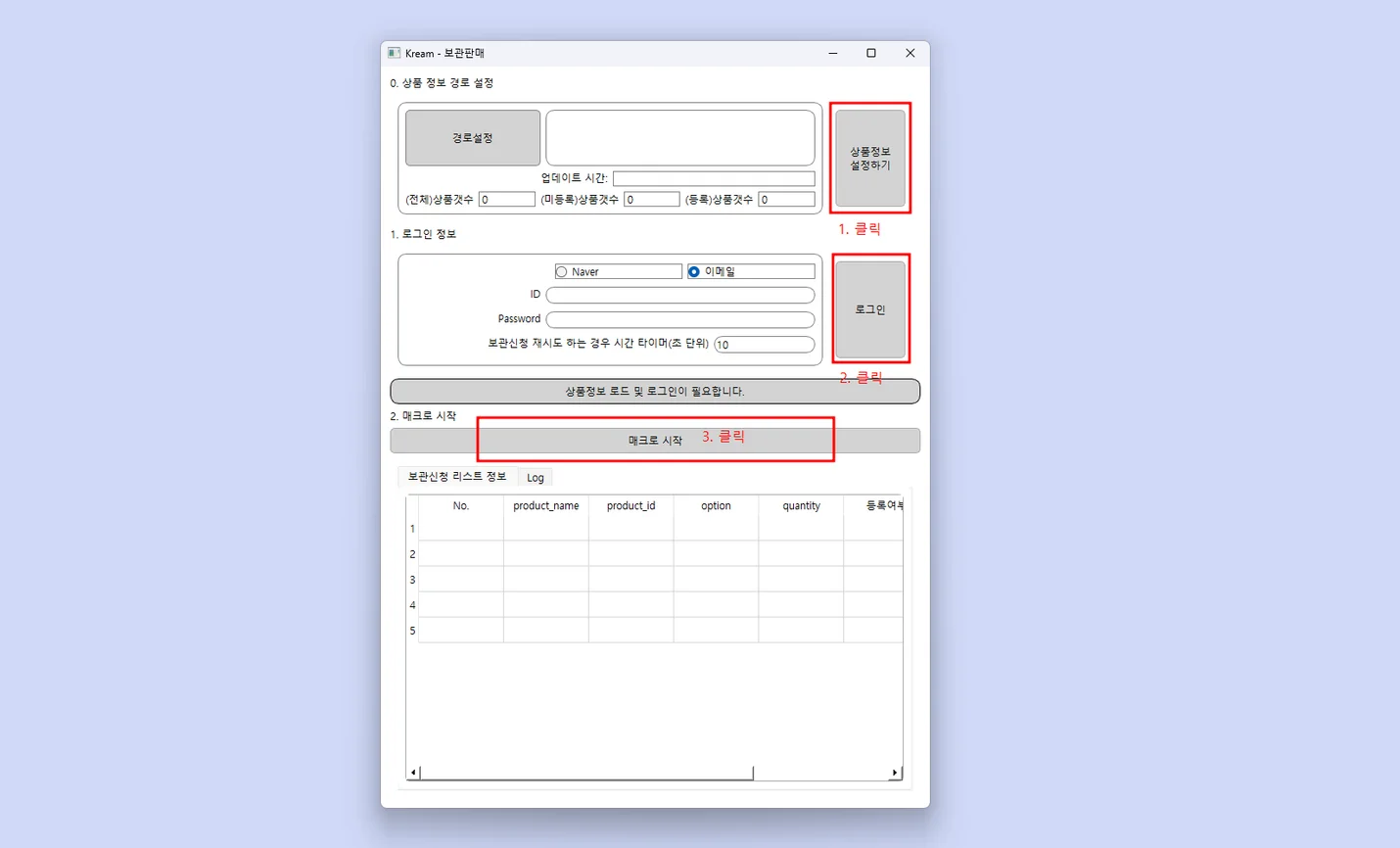This screenshot has width=1400, height=848.
Task: Click the 등록여부 column header
Action: click(x=874, y=506)
